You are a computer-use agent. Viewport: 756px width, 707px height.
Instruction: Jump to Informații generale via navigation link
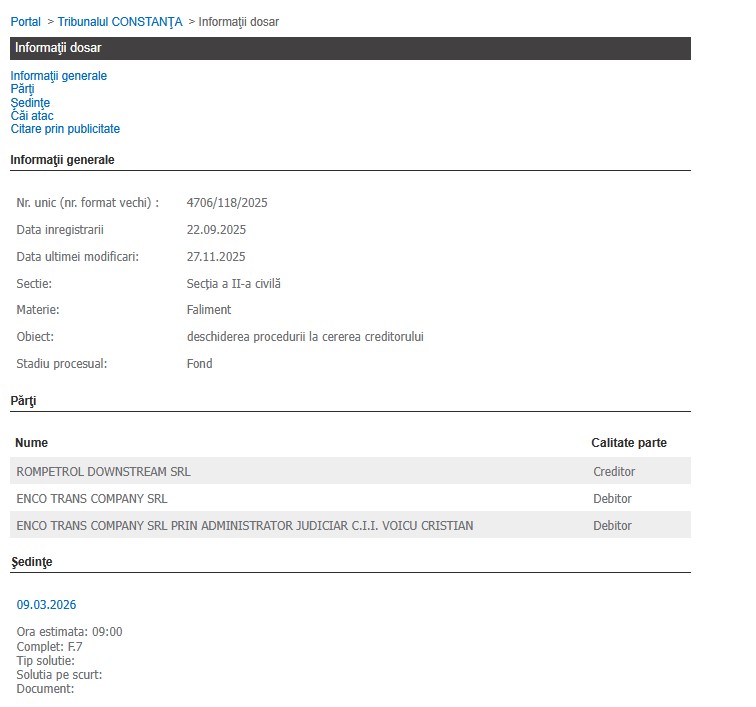click(x=58, y=76)
